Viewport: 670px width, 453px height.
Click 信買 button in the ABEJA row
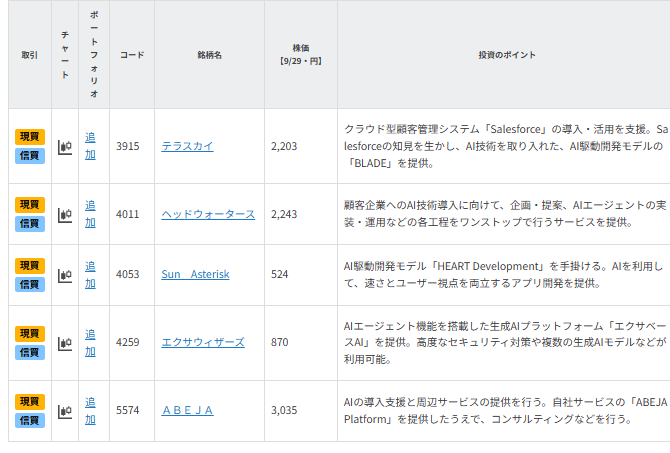(30, 421)
